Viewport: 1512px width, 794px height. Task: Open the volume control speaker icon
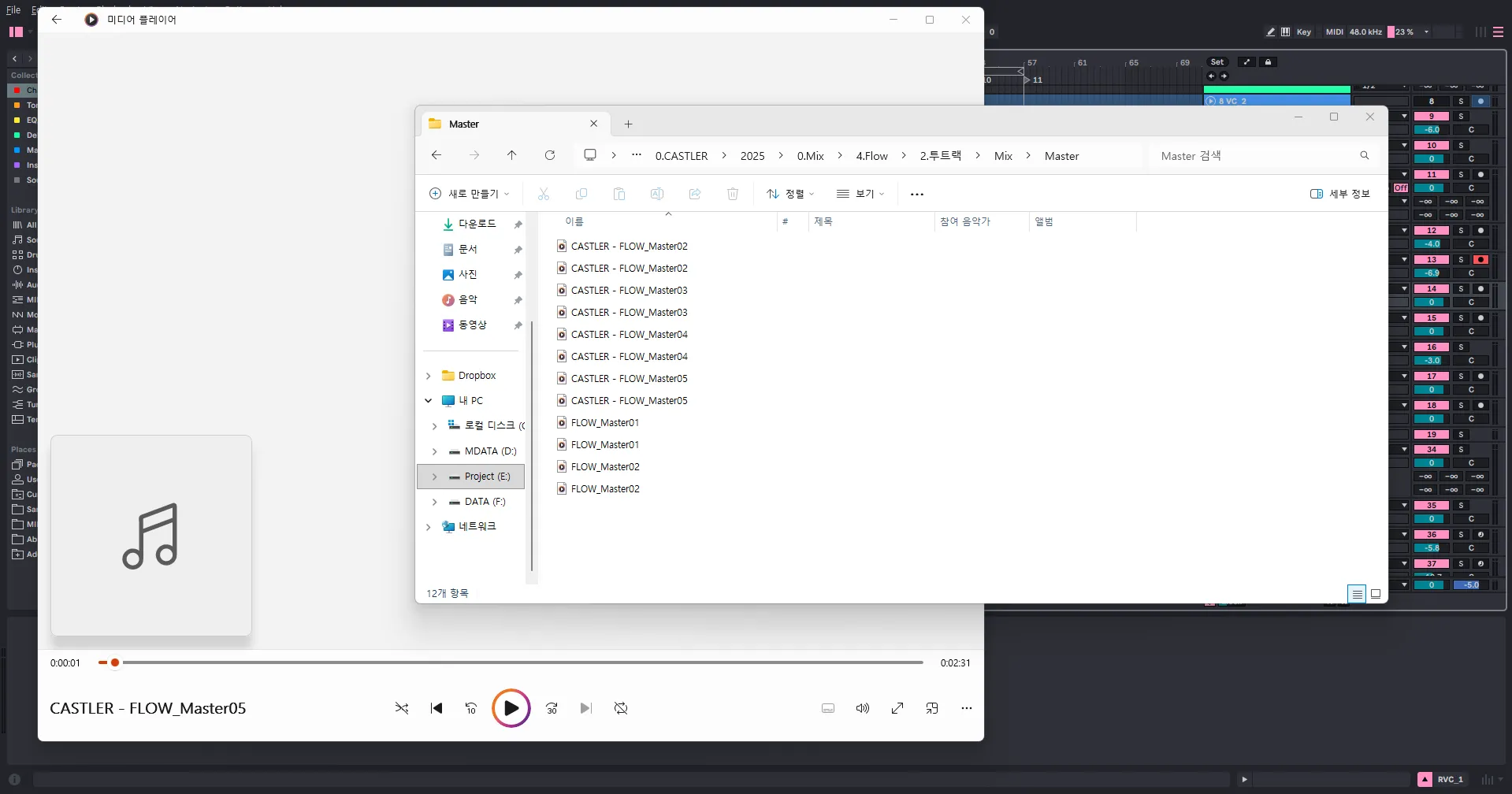point(863,708)
